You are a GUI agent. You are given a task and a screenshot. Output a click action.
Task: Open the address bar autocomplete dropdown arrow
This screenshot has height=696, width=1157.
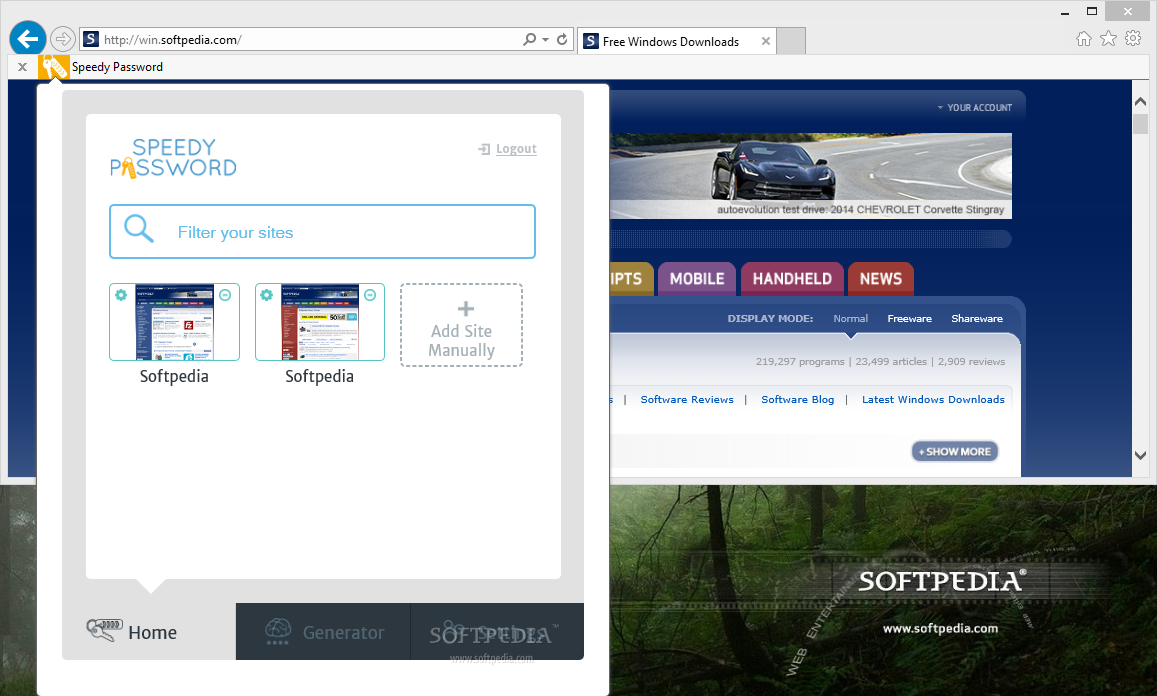click(545, 39)
